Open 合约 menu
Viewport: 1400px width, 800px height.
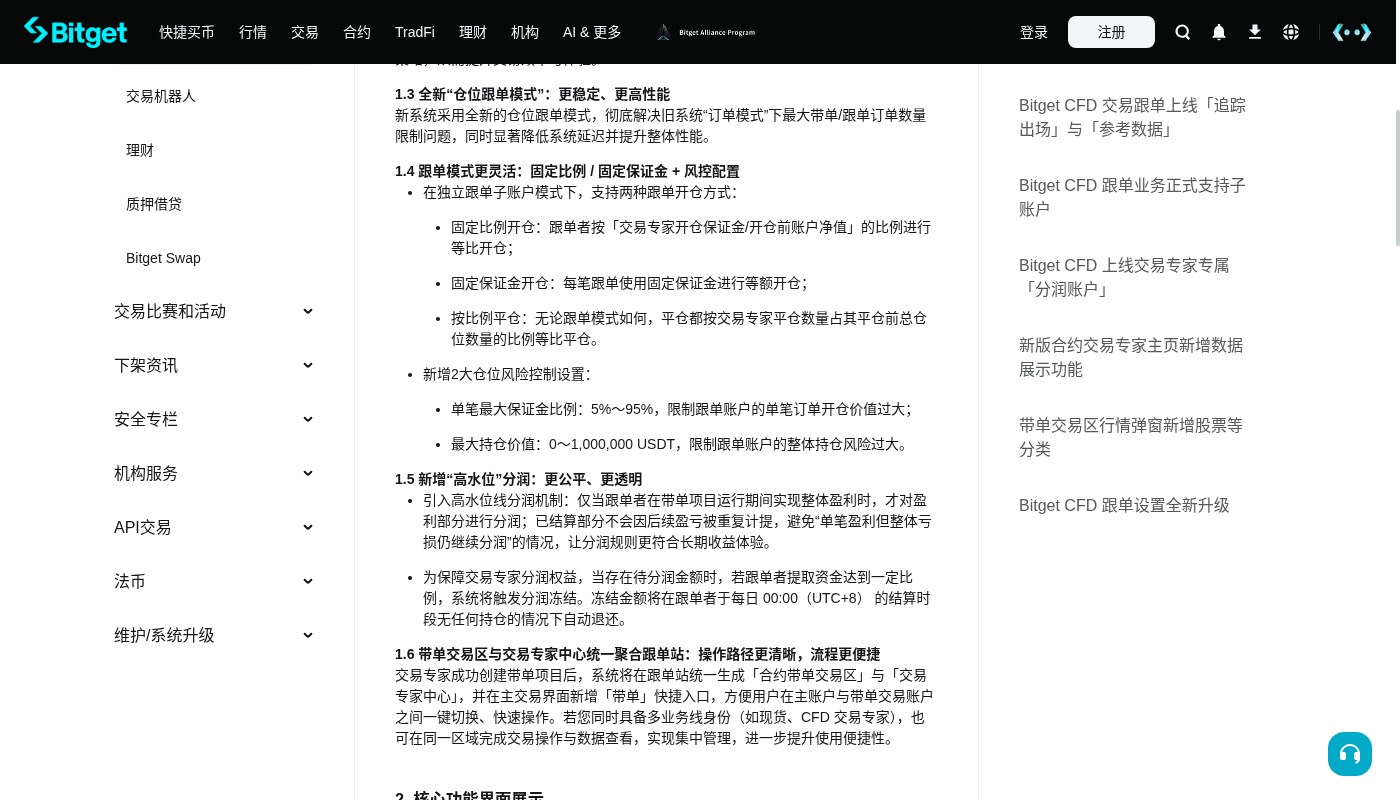tap(357, 32)
